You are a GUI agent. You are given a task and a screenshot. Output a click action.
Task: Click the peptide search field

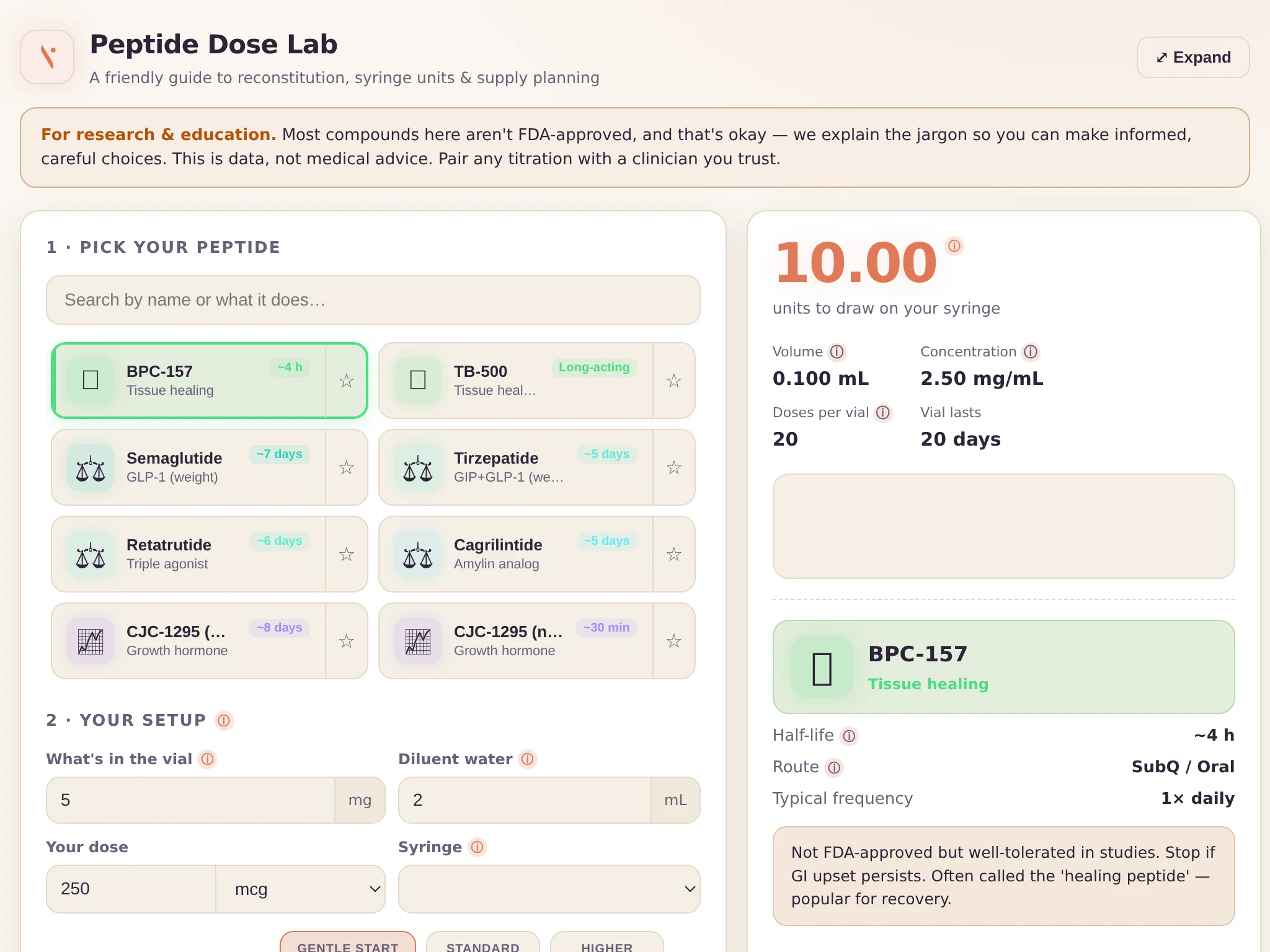(x=373, y=300)
